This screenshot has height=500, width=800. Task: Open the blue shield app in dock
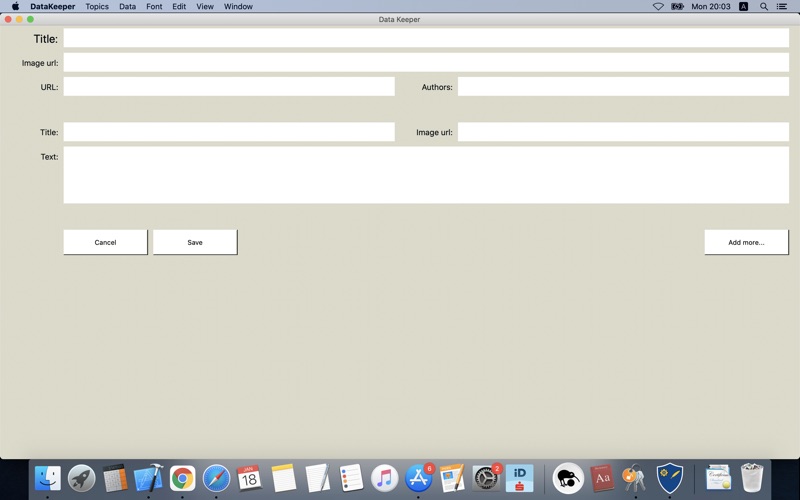(669, 478)
